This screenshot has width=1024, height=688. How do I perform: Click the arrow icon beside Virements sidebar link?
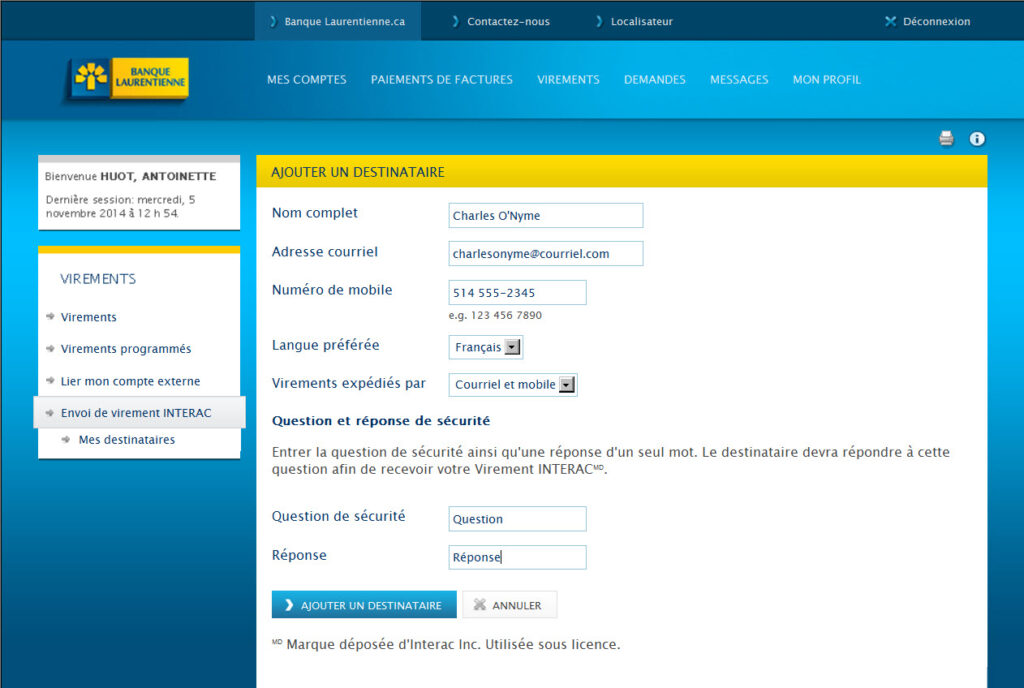[x=49, y=316]
